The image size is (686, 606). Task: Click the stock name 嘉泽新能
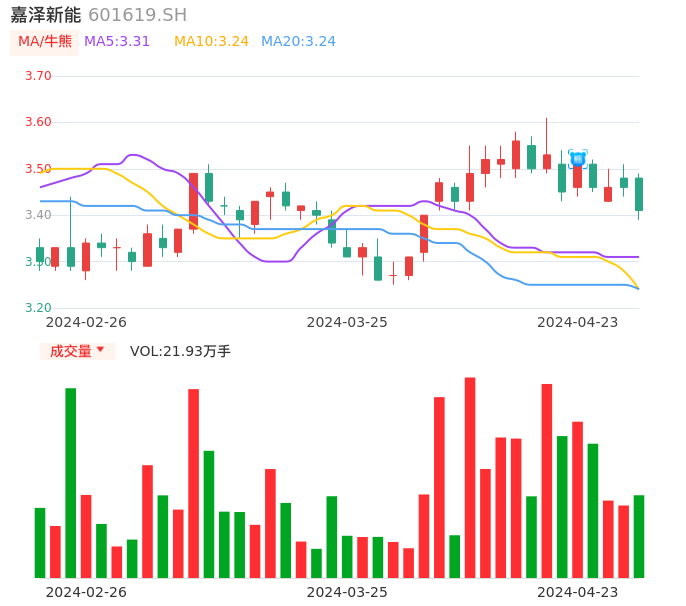tap(45, 15)
